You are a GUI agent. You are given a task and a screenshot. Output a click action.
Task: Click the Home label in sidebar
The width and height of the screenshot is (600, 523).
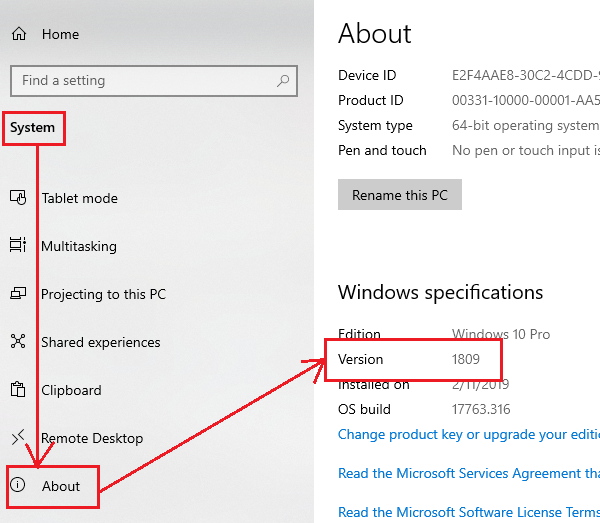point(60,34)
